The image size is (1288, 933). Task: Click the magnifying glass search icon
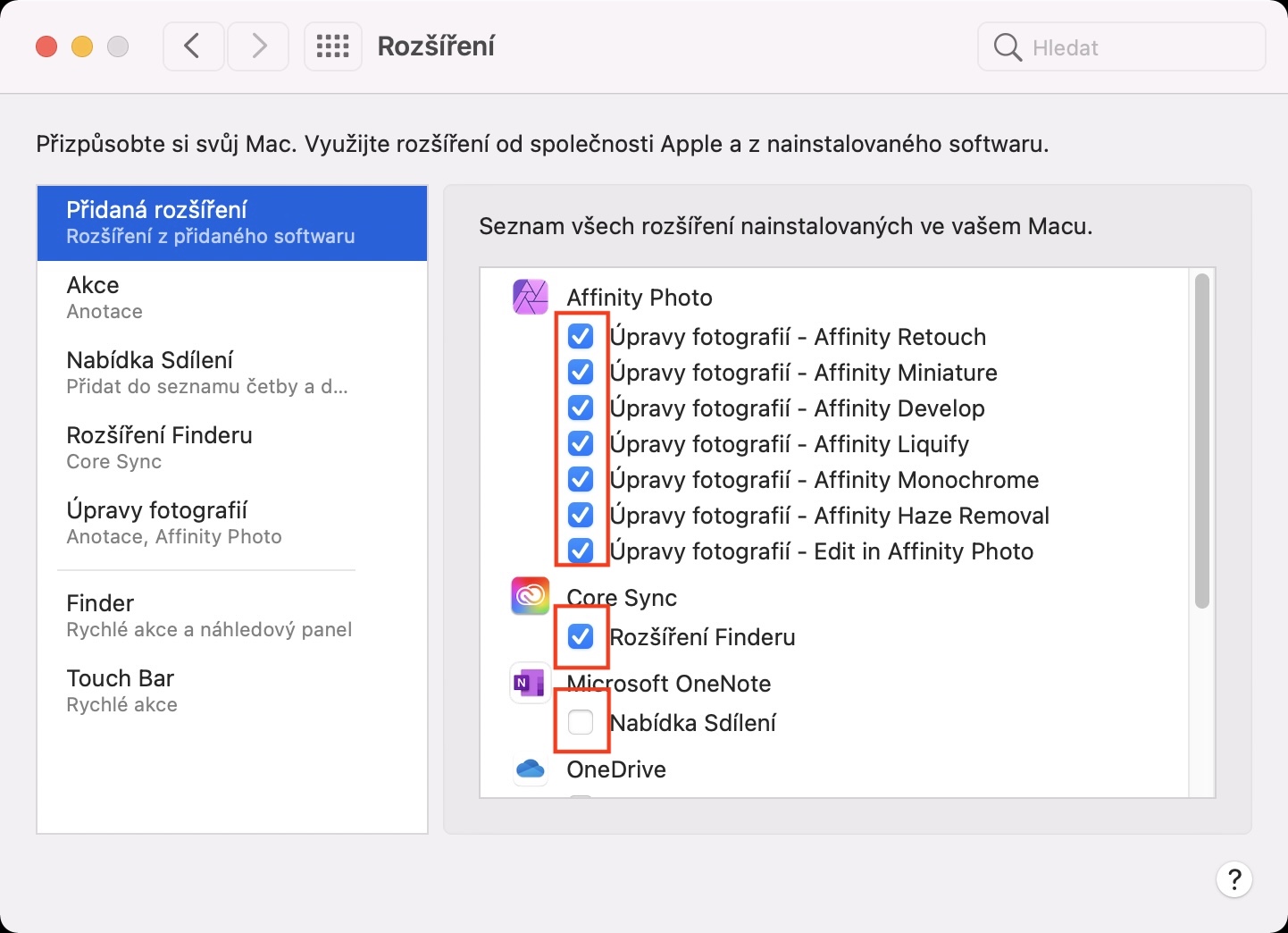(x=1008, y=47)
